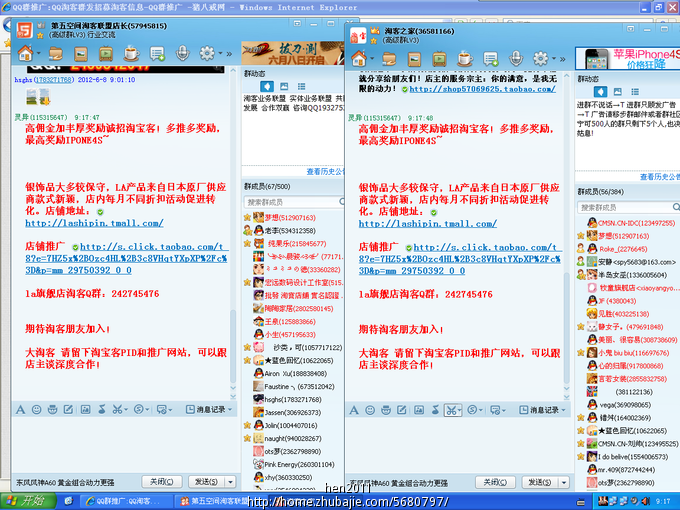Open group home icon in 淘客之家 window

coord(359,58)
